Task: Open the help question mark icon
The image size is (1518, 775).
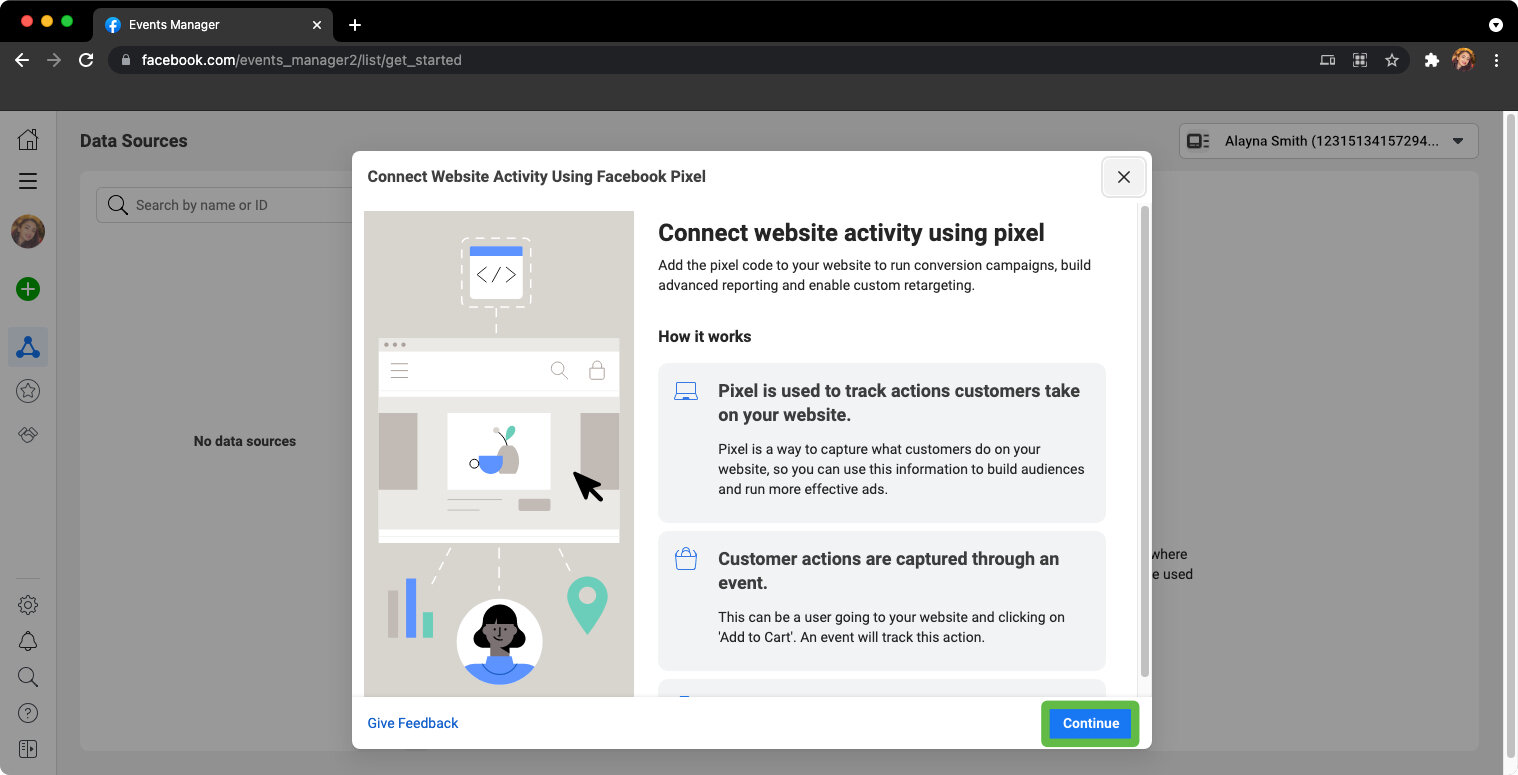Action: click(28, 713)
